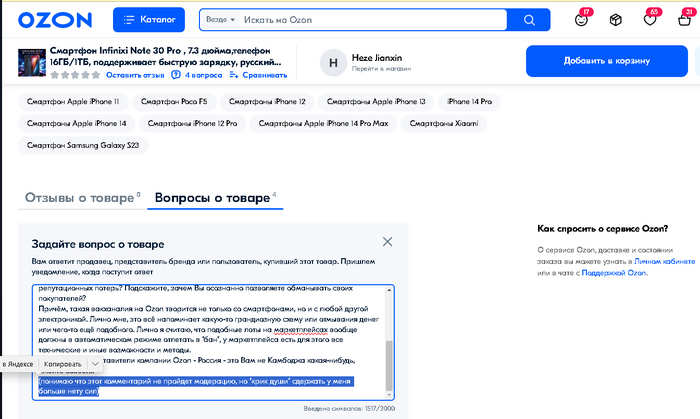
Task: Expand the popup chevron next to Копировать
Action: click(x=95, y=364)
